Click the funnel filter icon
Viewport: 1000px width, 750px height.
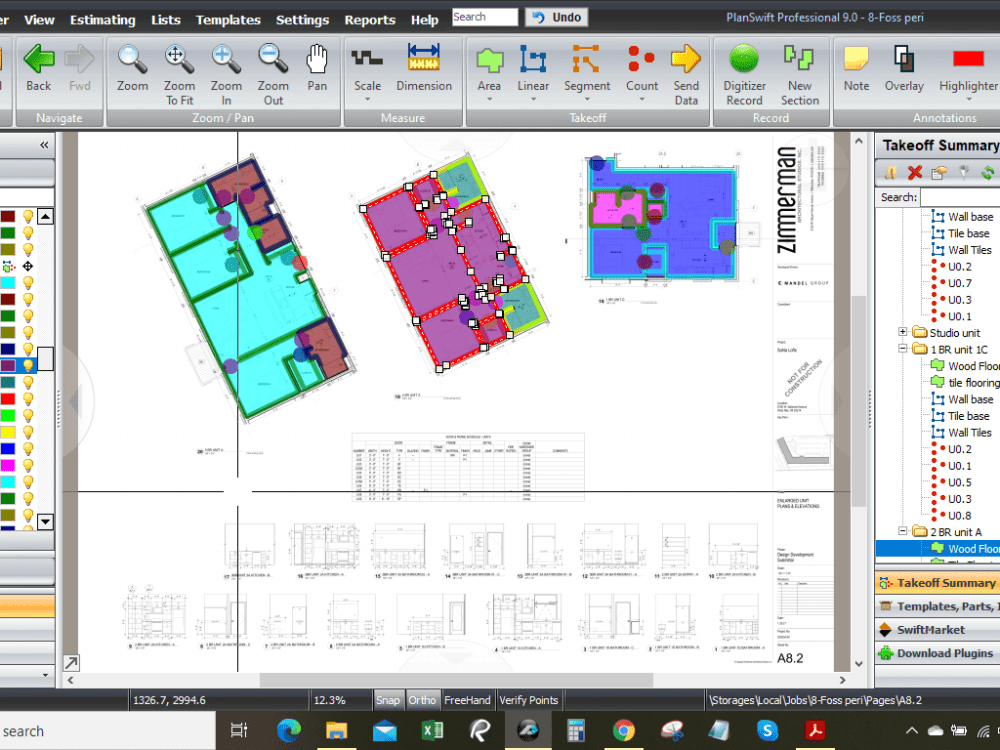(x=964, y=172)
